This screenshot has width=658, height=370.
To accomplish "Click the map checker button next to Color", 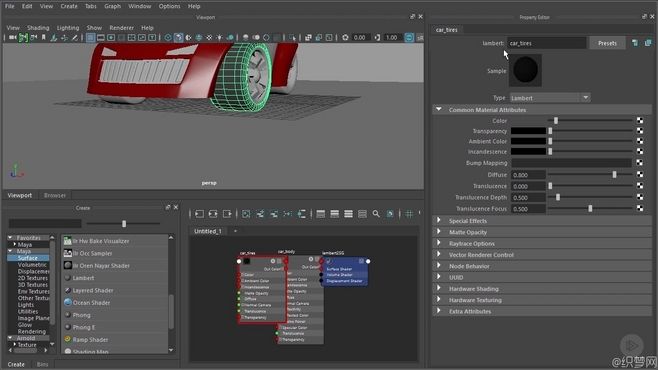I will (x=640, y=121).
